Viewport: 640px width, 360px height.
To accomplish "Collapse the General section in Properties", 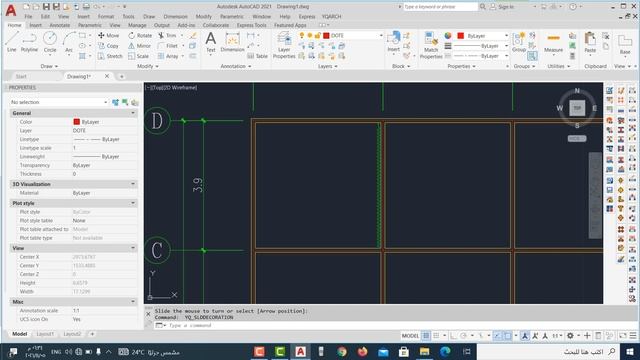I will point(133,113).
